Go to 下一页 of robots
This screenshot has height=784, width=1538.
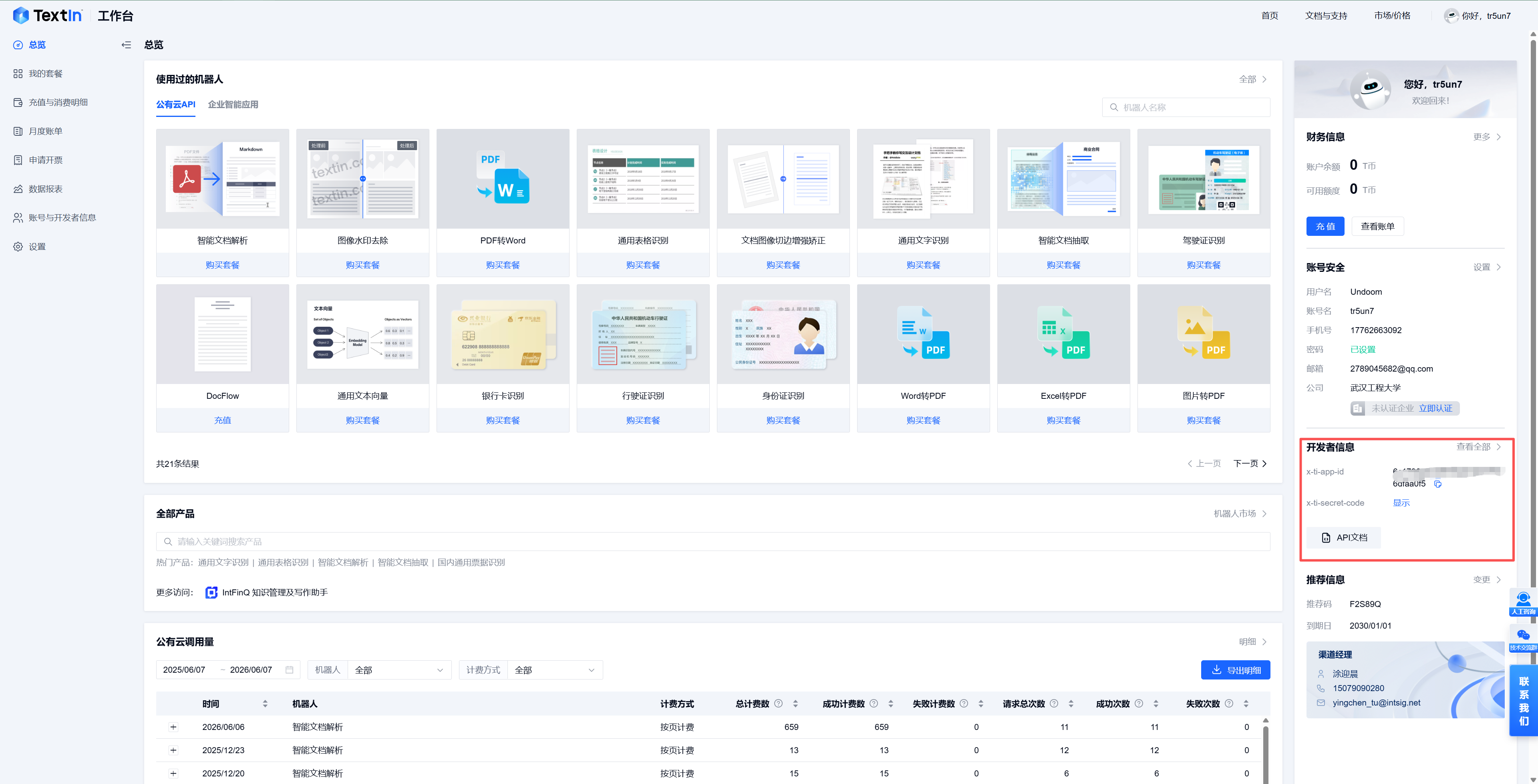[1250, 463]
